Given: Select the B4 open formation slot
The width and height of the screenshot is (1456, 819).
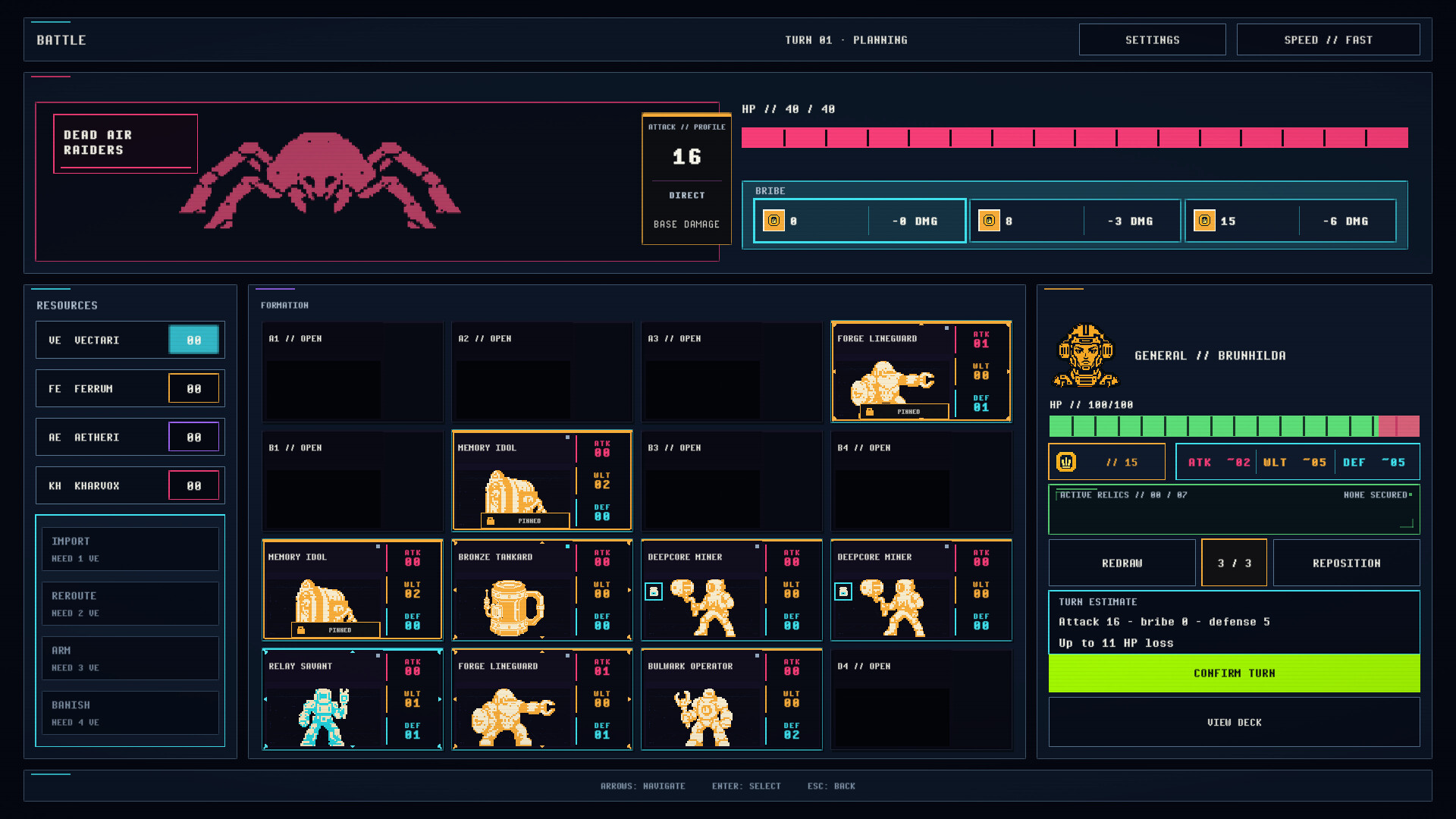Looking at the screenshot, I should point(921,482).
